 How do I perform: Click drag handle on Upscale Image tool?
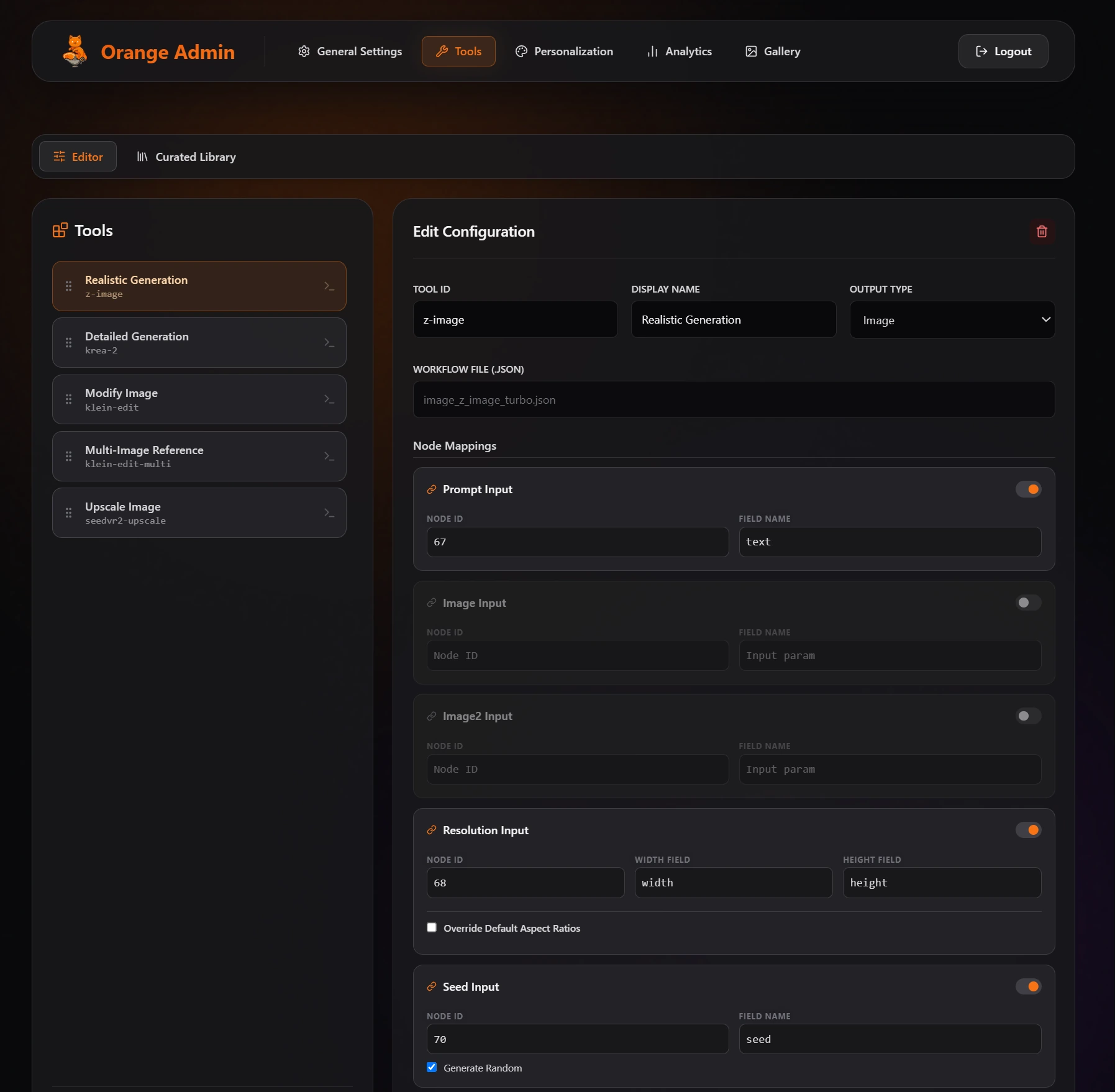(69, 513)
